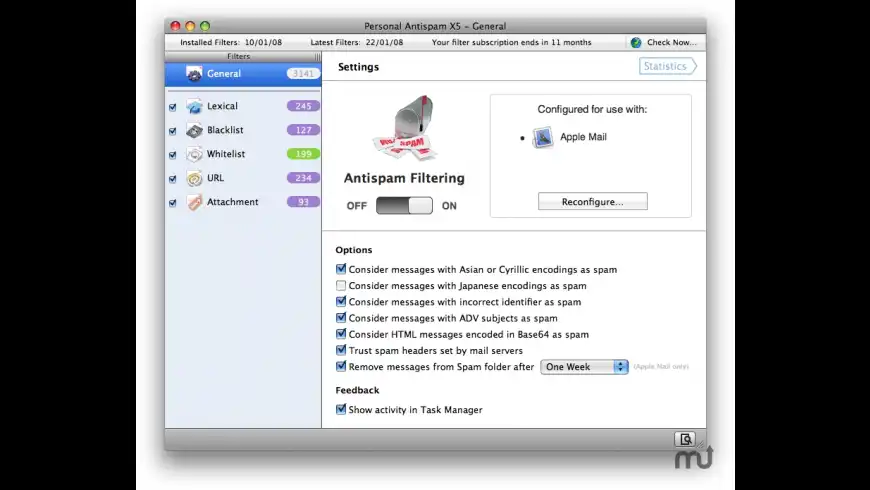Click Check Now... for filter updates
The image size is (870, 490).
pos(671,42)
